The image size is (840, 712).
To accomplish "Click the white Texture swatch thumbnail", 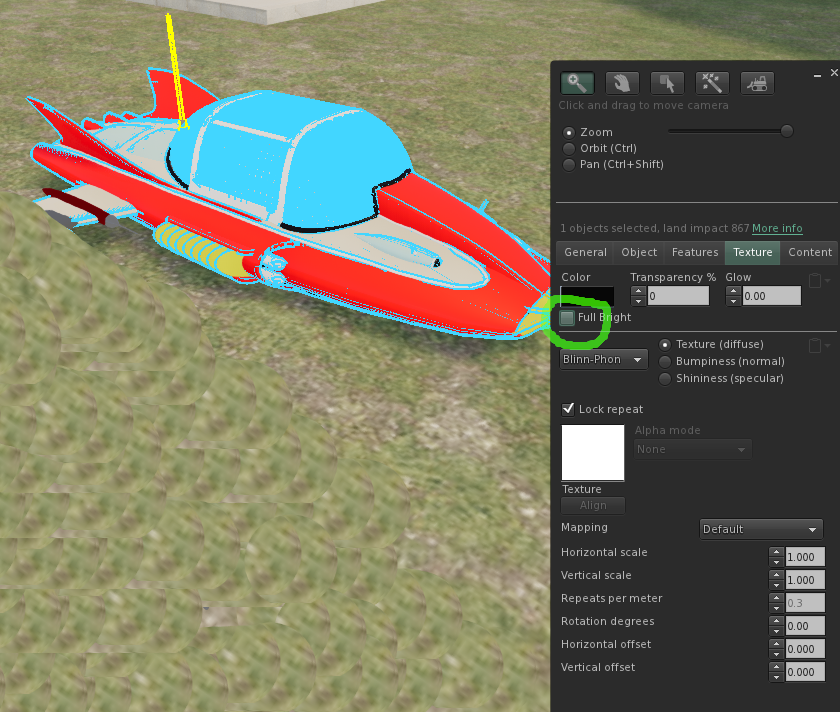I will coord(592,452).
